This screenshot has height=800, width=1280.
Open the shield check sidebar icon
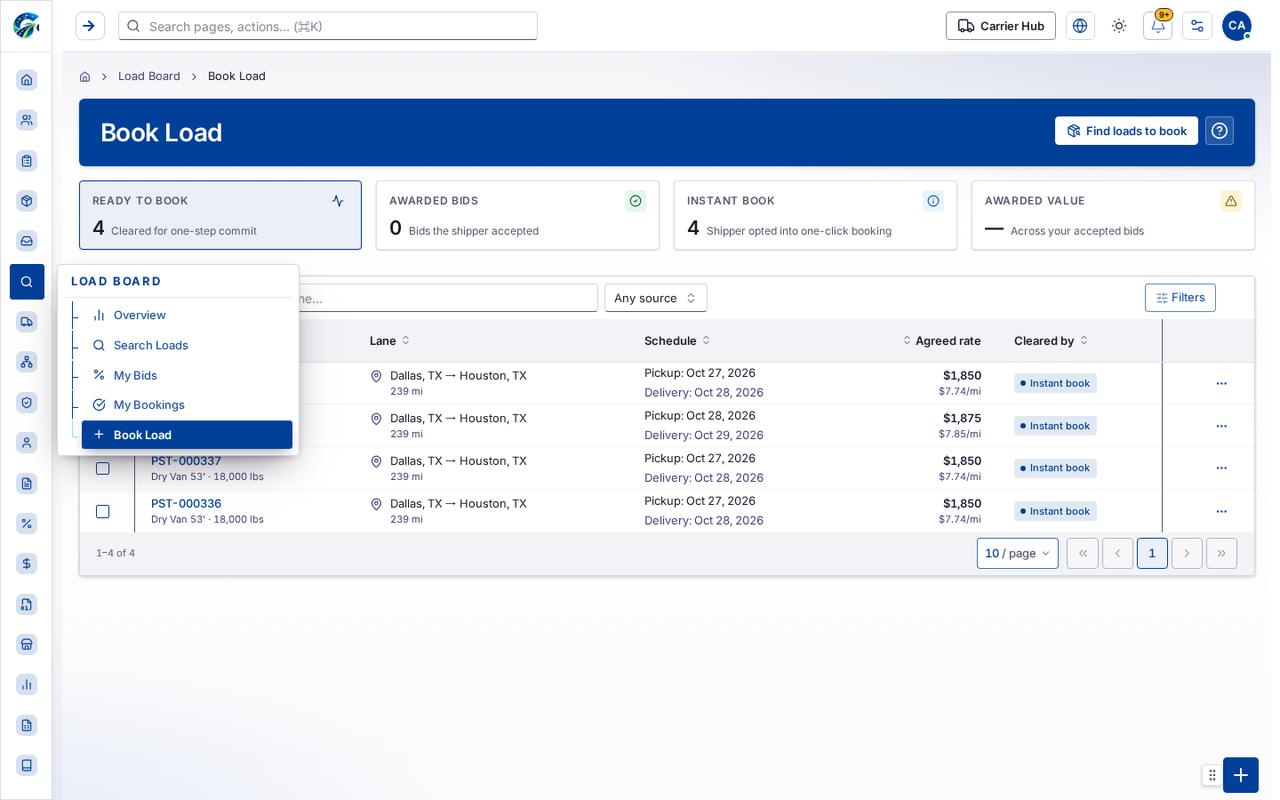point(27,402)
